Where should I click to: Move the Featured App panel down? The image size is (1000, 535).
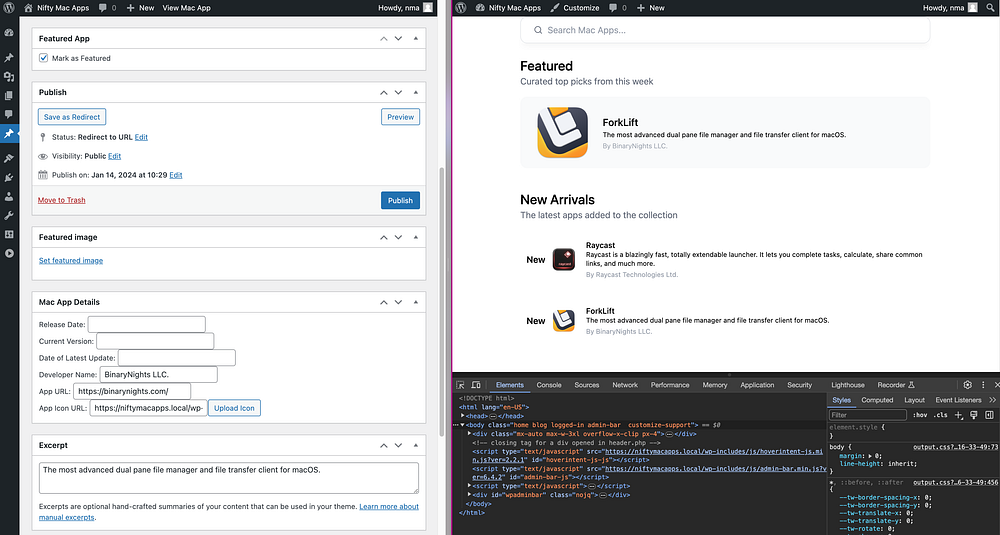point(399,38)
